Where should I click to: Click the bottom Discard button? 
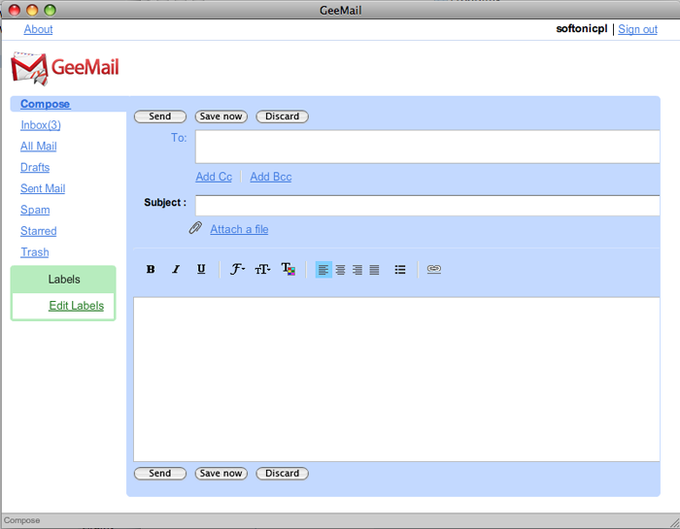pos(282,473)
